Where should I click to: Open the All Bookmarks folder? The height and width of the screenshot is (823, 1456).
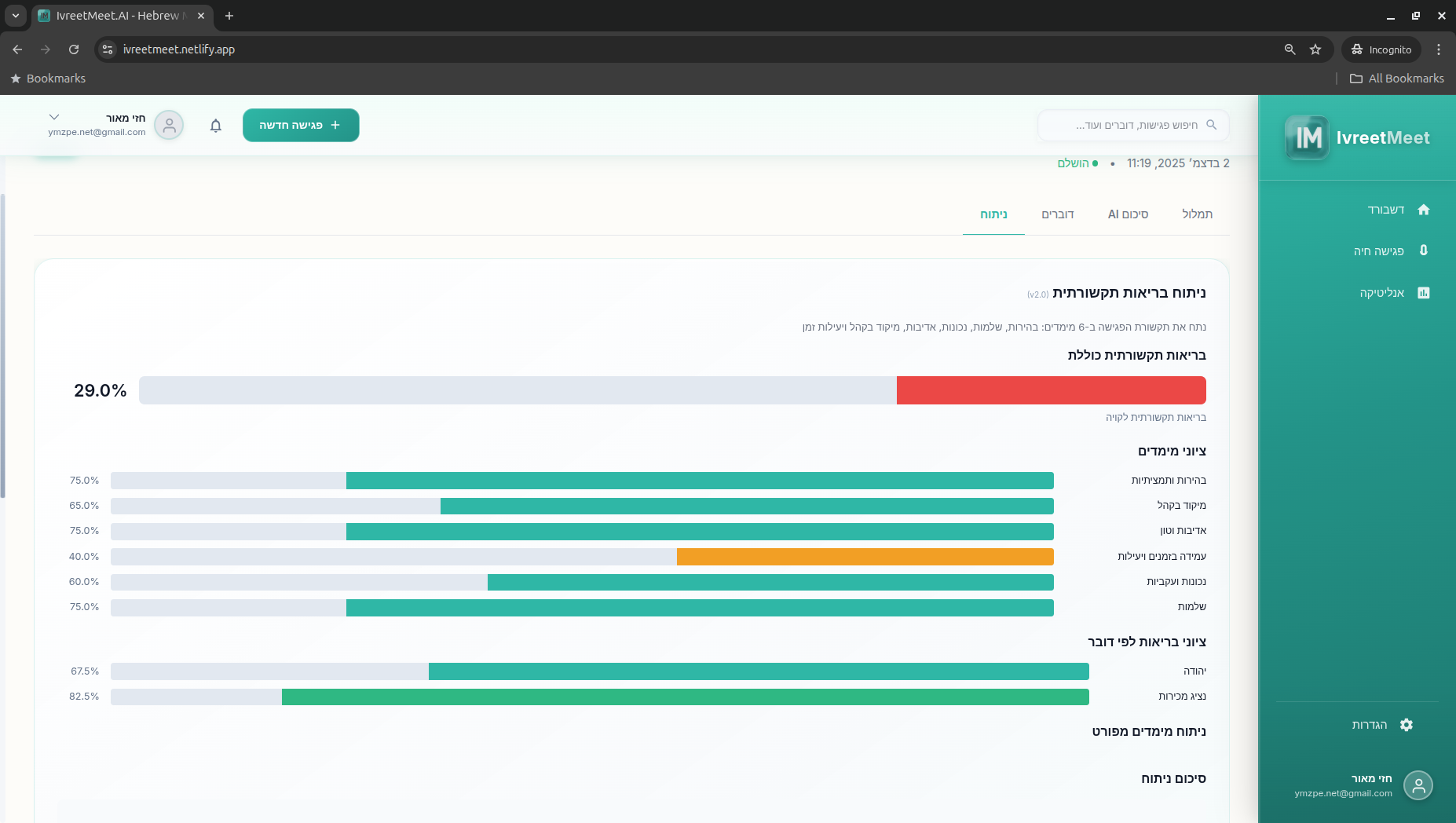click(1396, 79)
